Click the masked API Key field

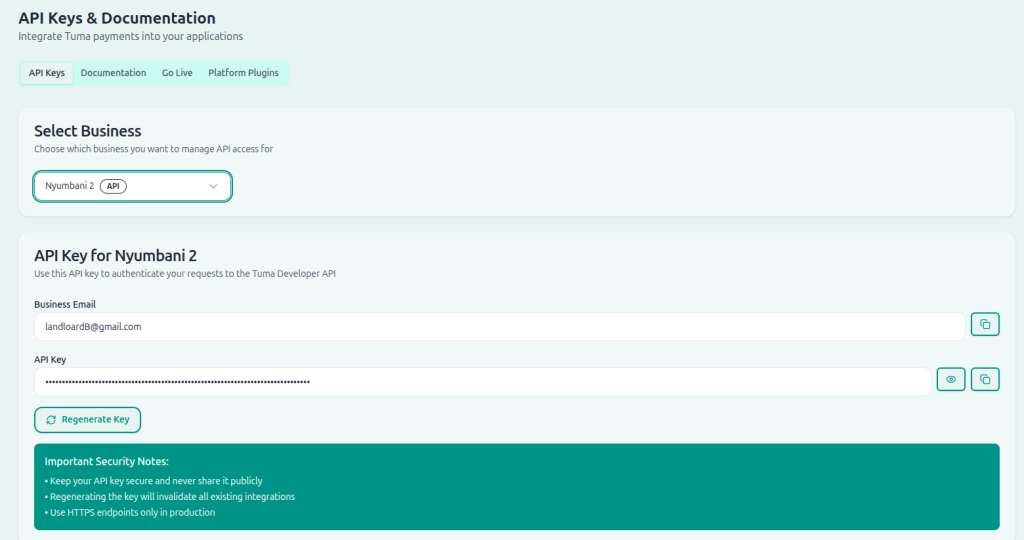[x=483, y=381]
